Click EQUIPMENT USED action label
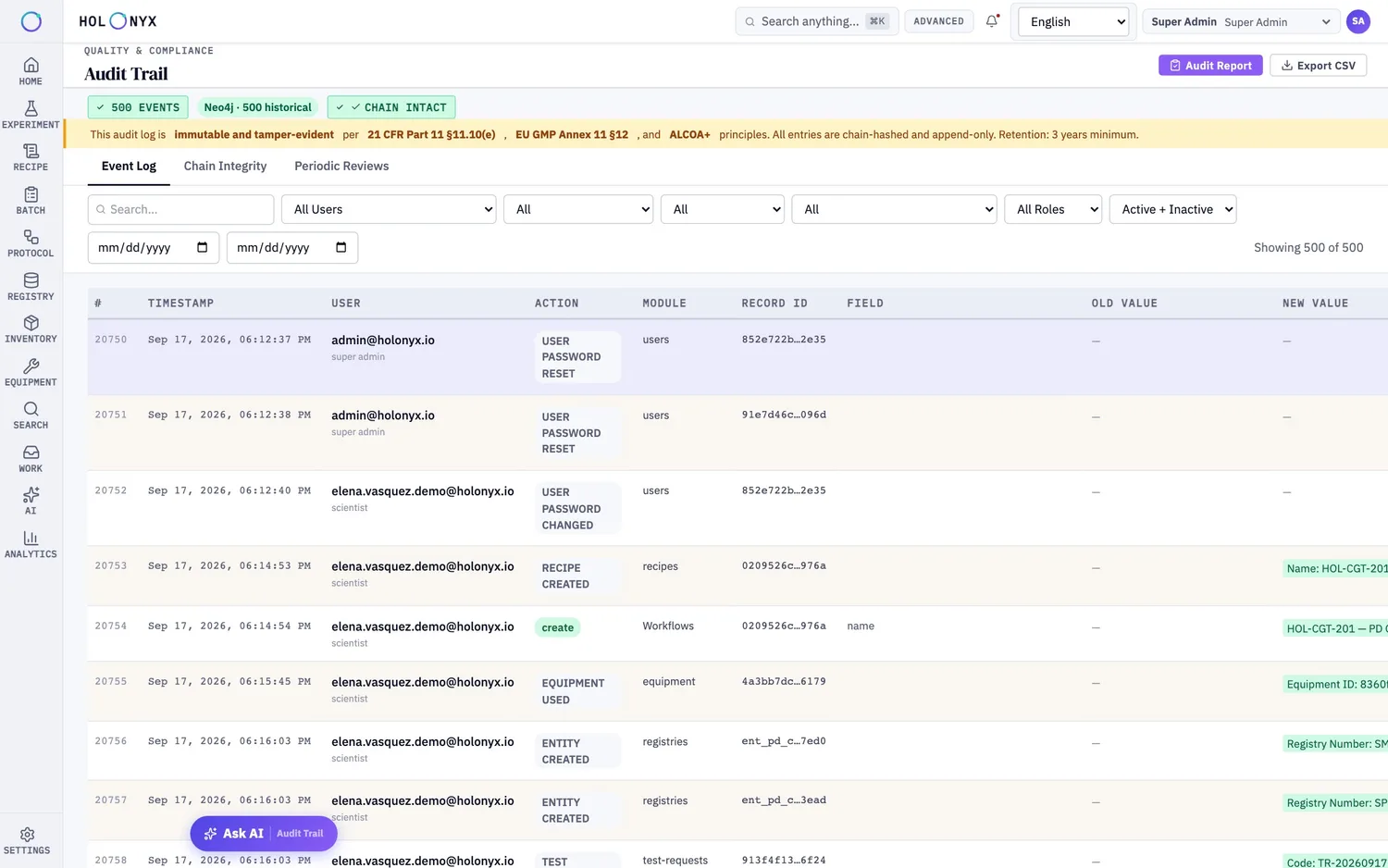This screenshot has height=868, width=1388. pyautogui.click(x=577, y=691)
